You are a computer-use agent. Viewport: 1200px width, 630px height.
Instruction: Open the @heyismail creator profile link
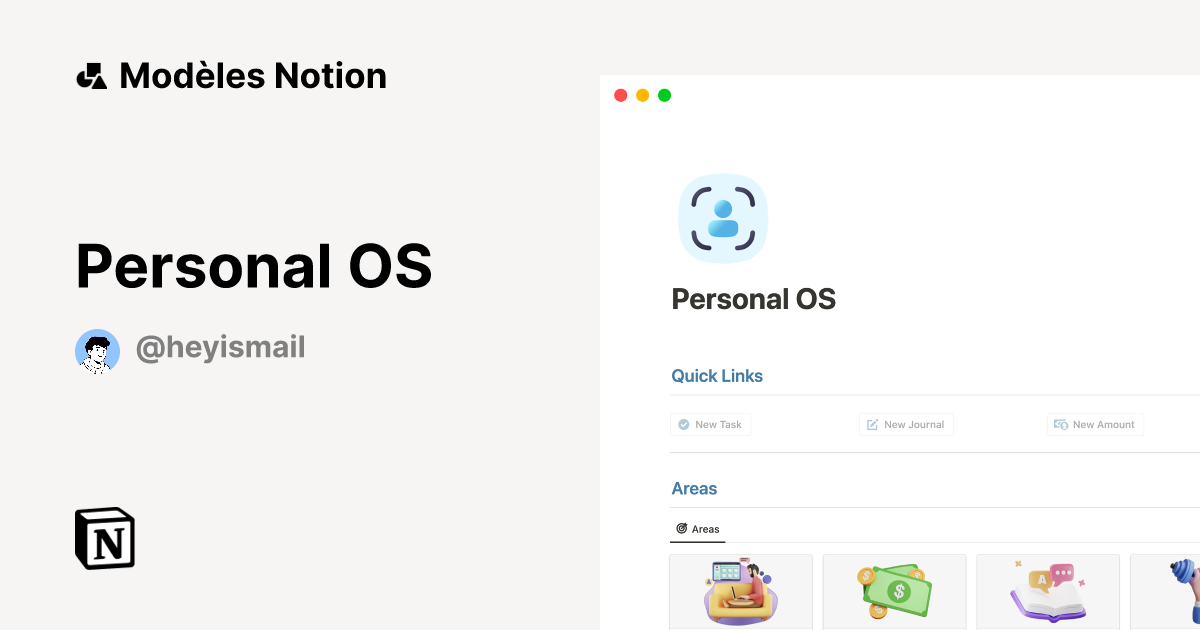(219, 347)
